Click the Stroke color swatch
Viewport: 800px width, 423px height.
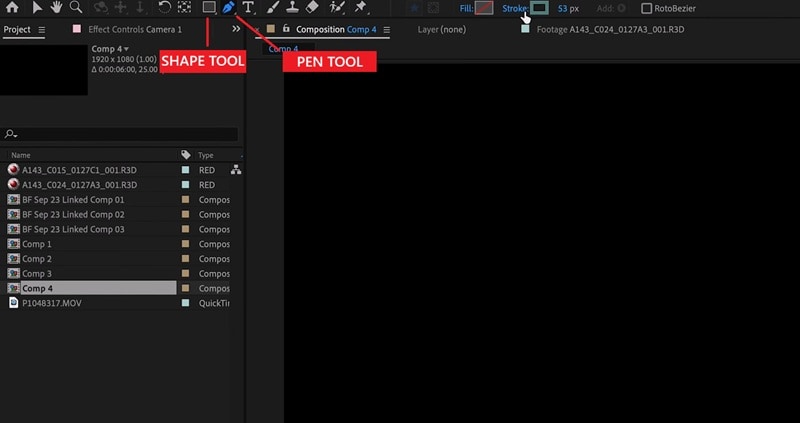click(539, 8)
